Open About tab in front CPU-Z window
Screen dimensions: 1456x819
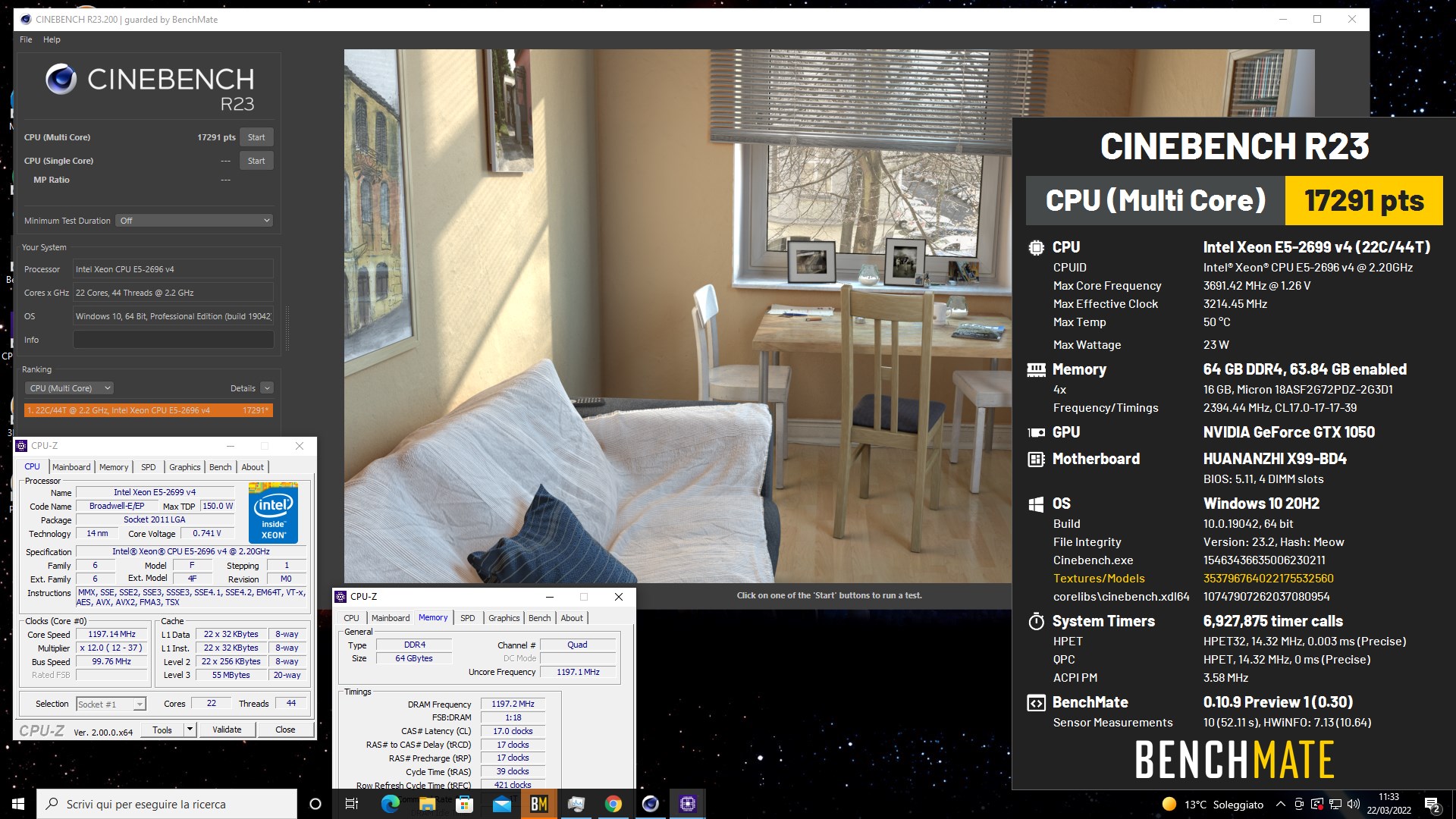[572, 618]
